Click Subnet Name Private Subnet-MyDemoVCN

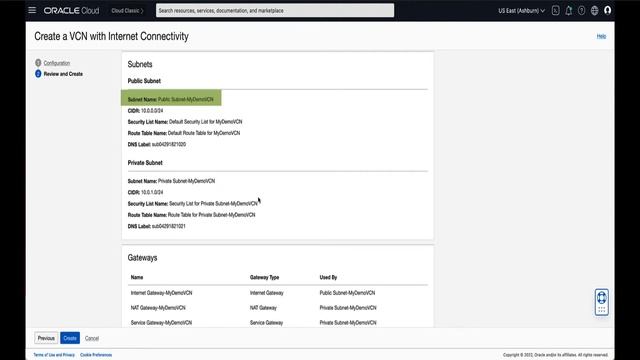click(x=171, y=181)
